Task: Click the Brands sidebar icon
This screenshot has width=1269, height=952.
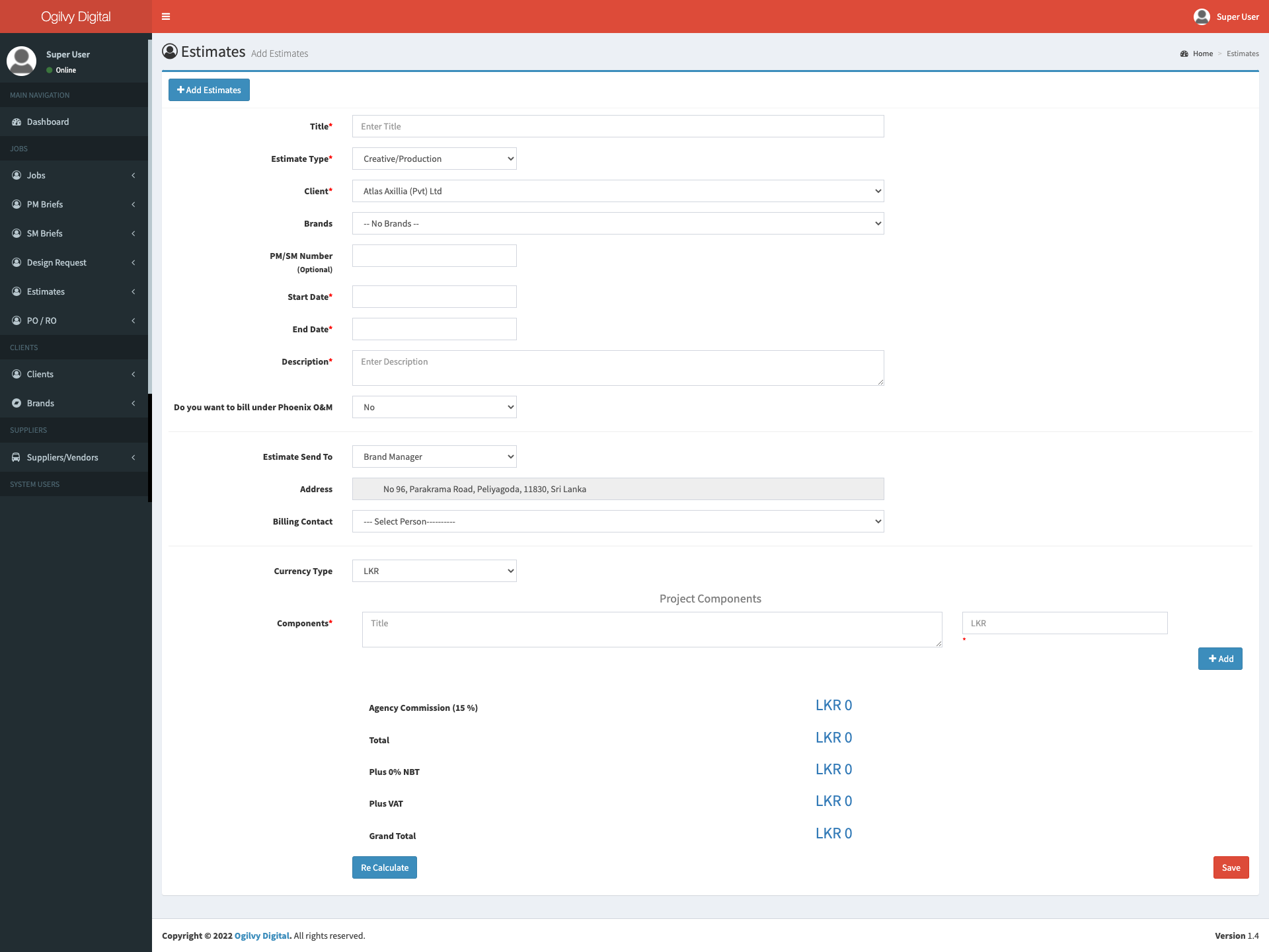Action: click(x=17, y=403)
